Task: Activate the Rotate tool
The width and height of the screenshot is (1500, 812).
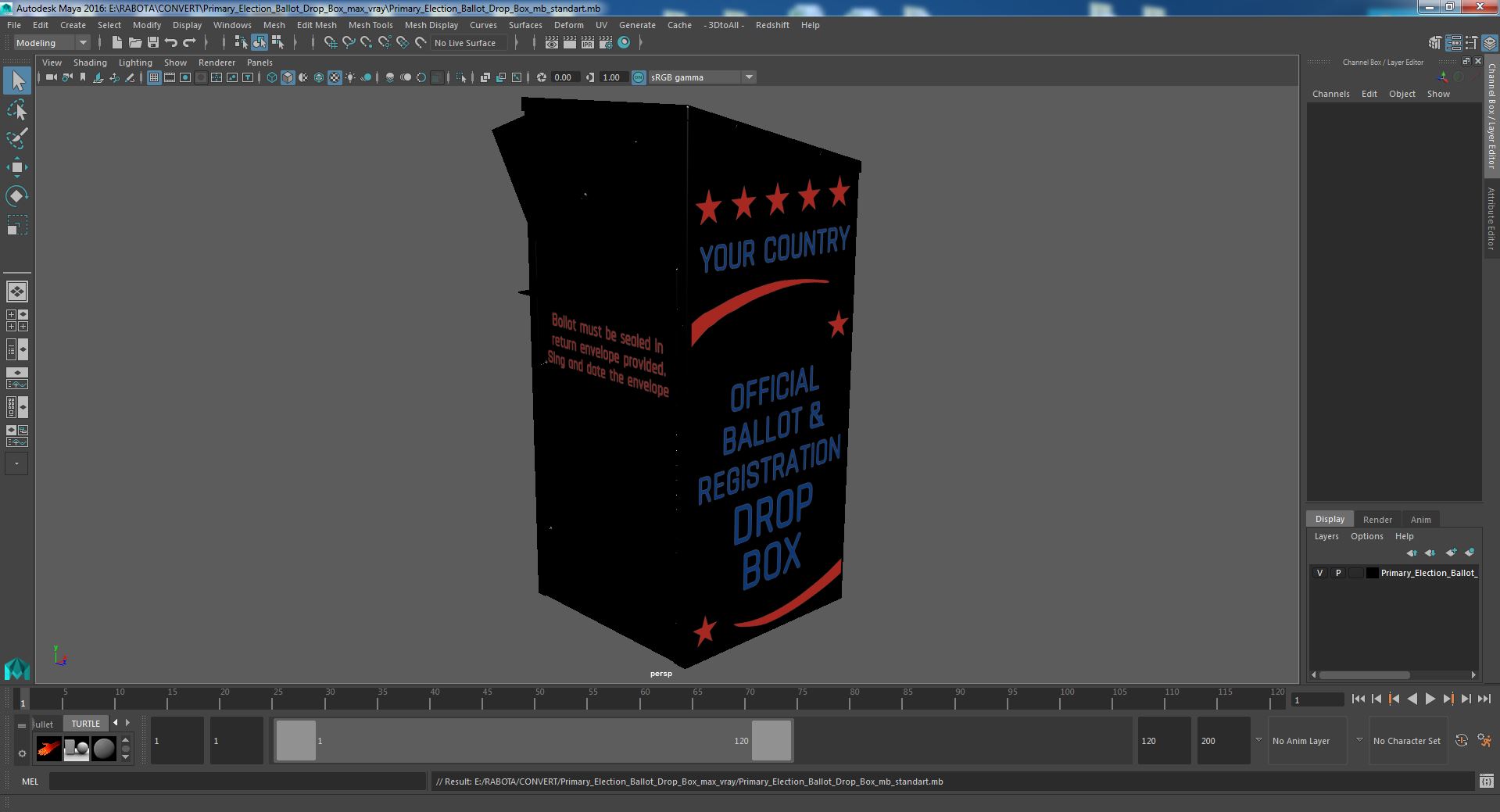Action: [17, 195]
